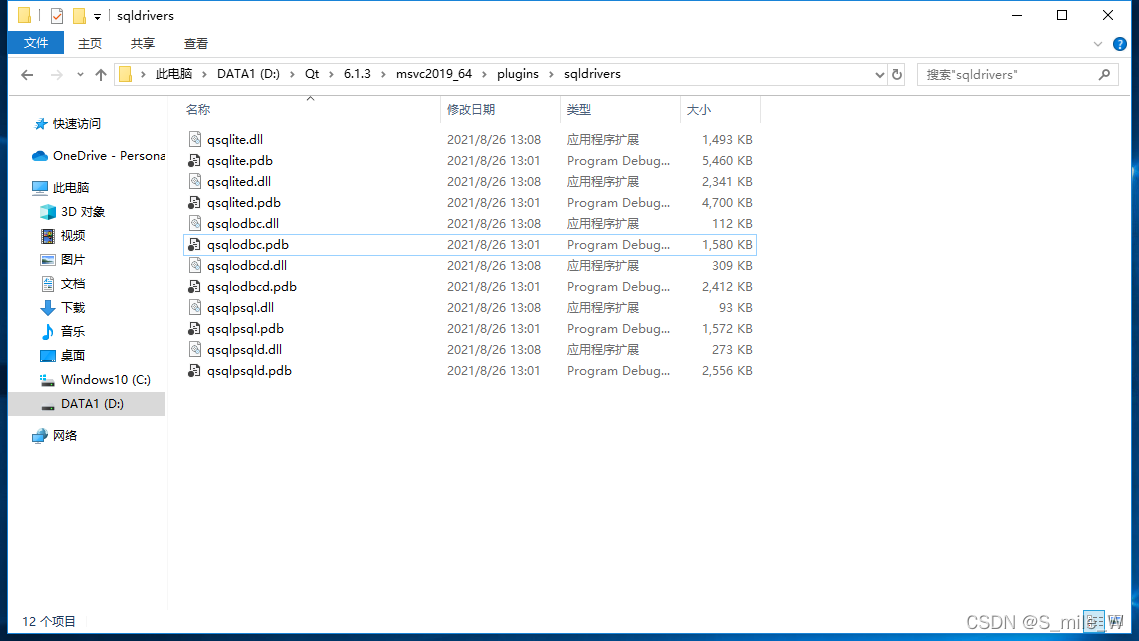Expand the chevron after plugins breadcrumb
This screenshot has height=641, width=1139.
pos(551,74)
